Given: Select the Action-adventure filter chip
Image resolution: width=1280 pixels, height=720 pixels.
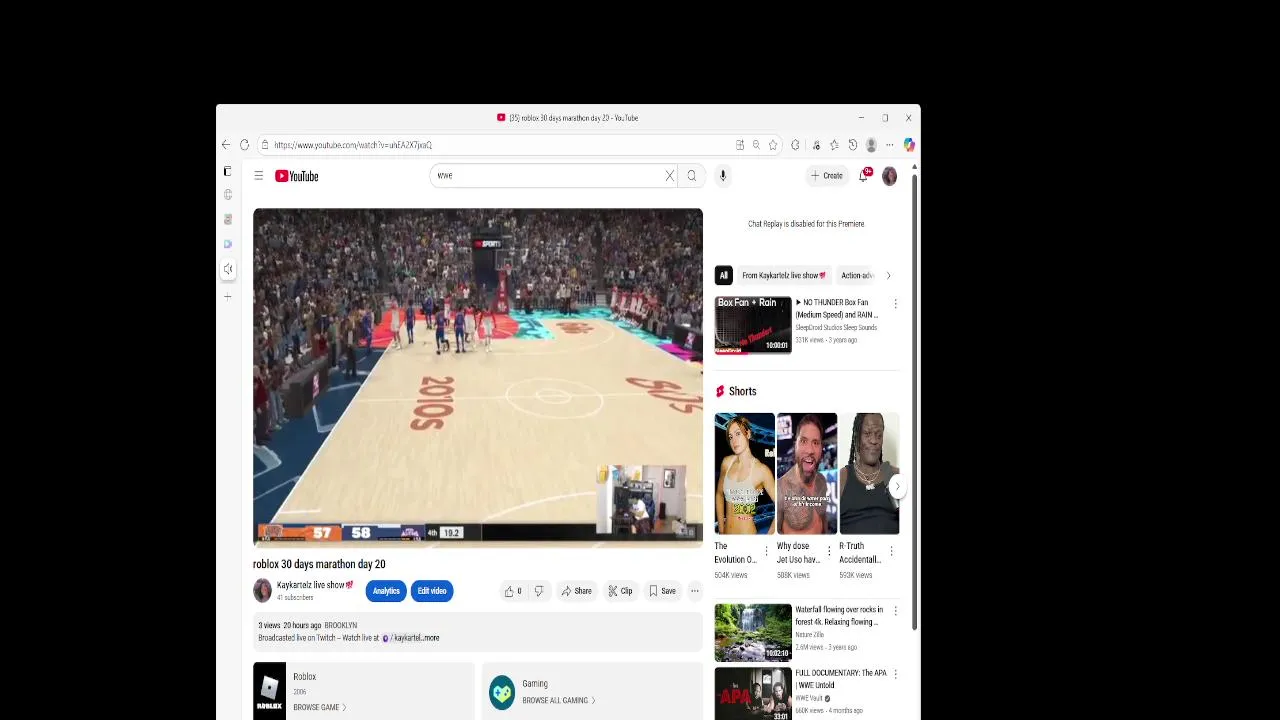Looking at the screenshot, I should tap(858, 275).
